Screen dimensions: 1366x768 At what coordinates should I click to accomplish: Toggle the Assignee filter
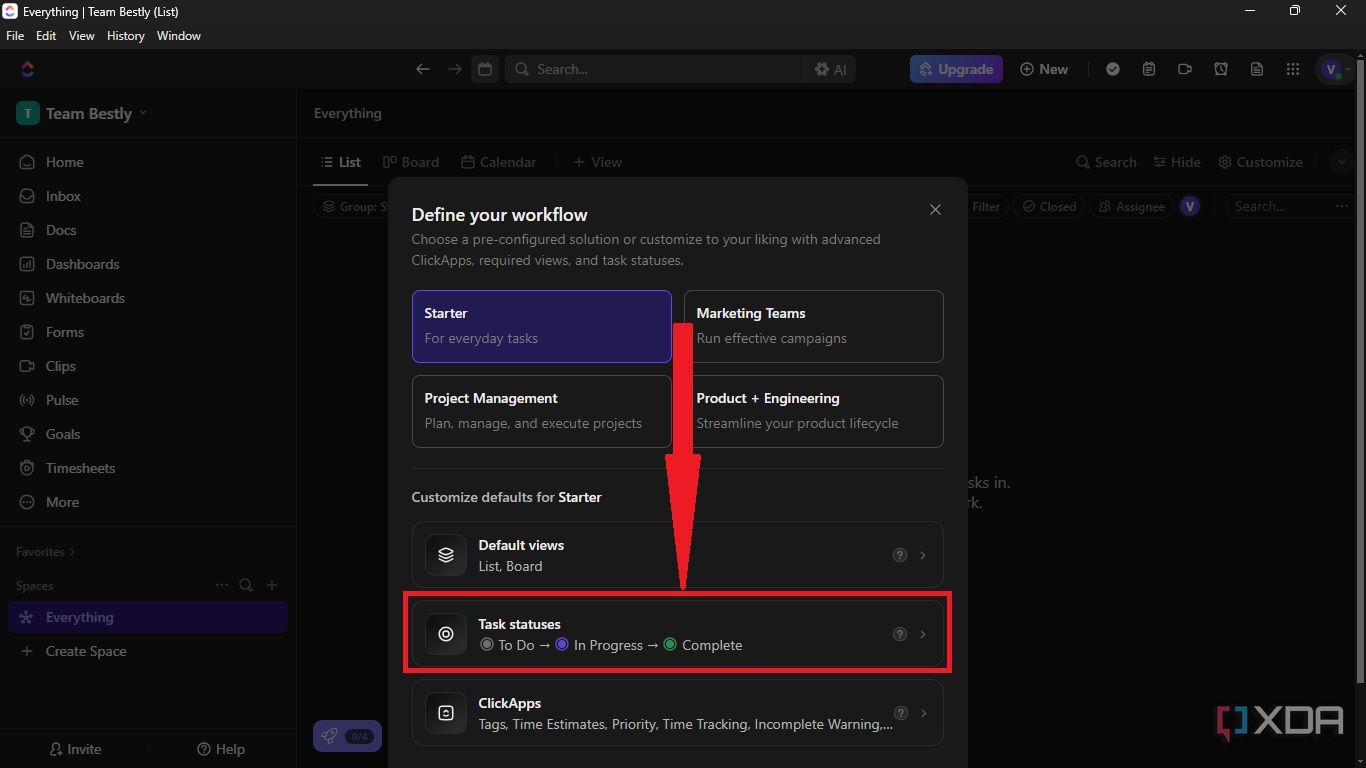(x=1131, y=206)
